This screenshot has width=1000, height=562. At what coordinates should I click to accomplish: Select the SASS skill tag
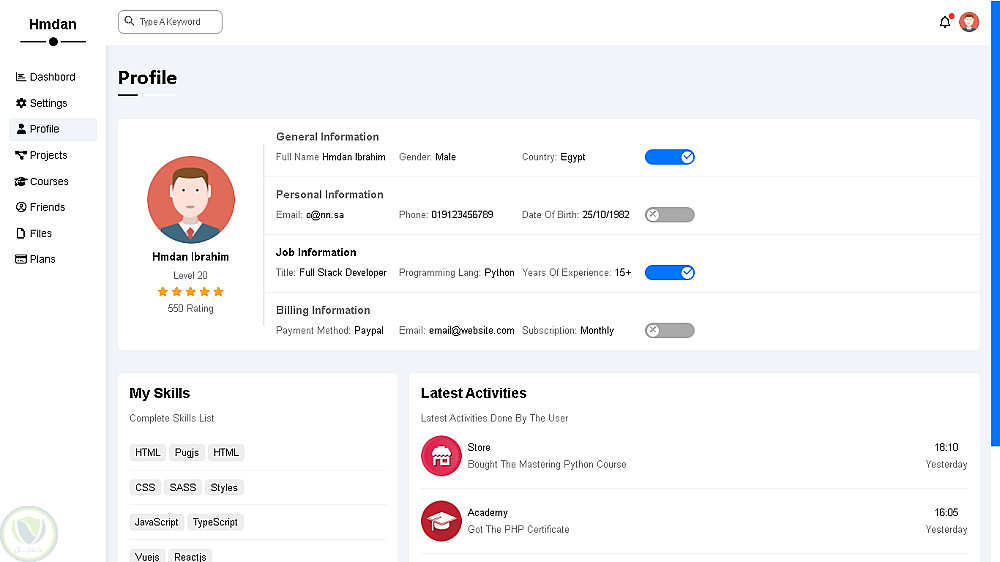(182, 488)
